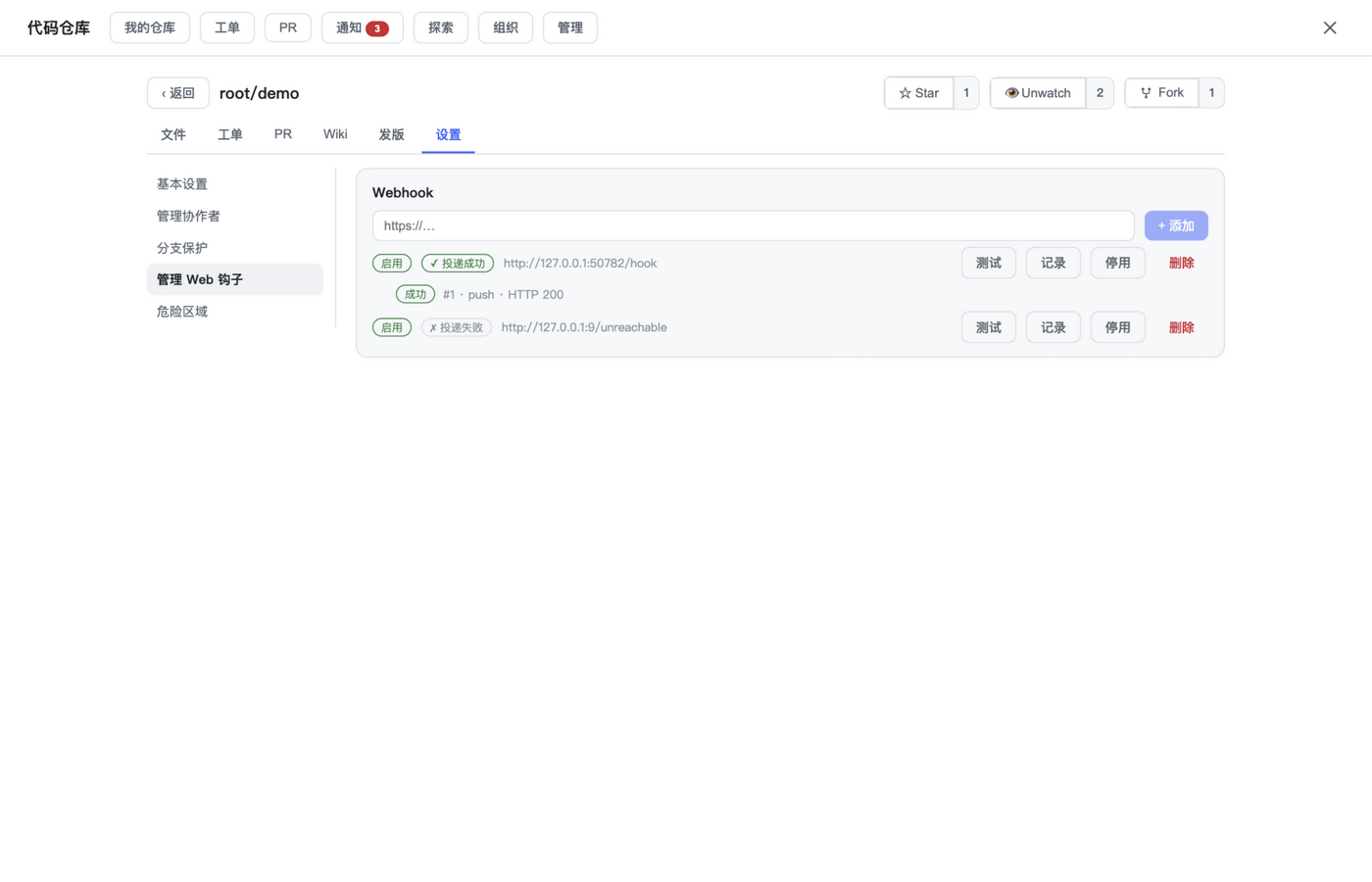Click the 代码仓库 title

59,27
